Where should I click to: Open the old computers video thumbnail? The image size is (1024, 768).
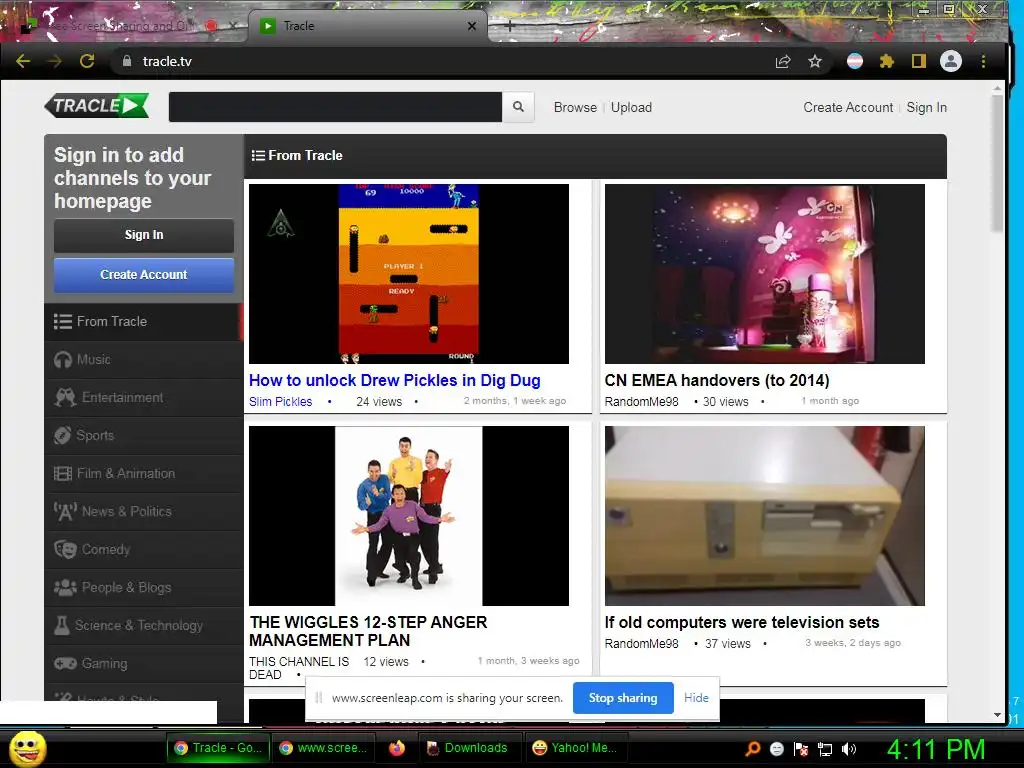[x=765, y=516]
